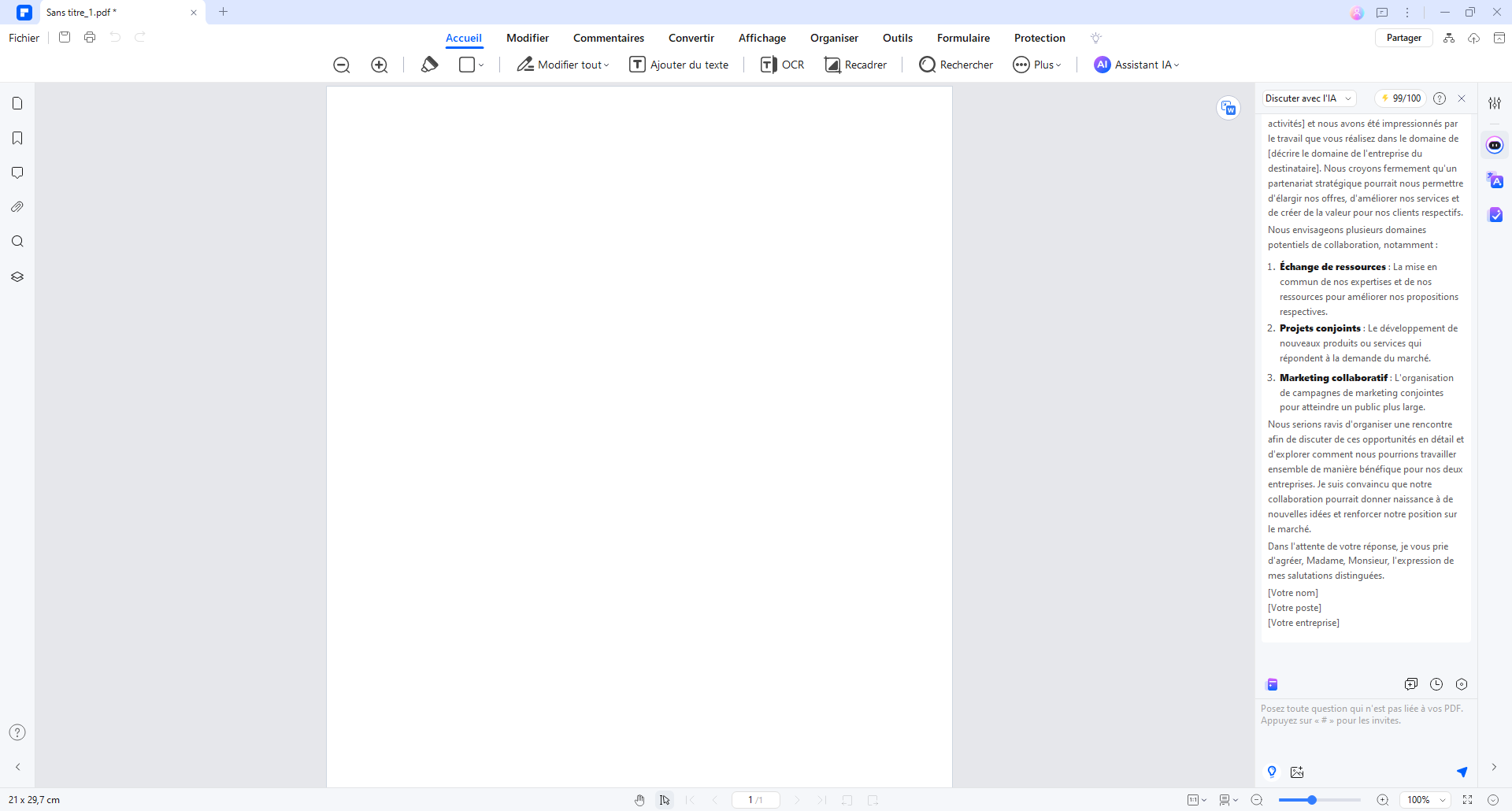Click the floating translate-to-Word icon
The width and height of the screenshot is (1512, 811).
tap(1228, 108)
